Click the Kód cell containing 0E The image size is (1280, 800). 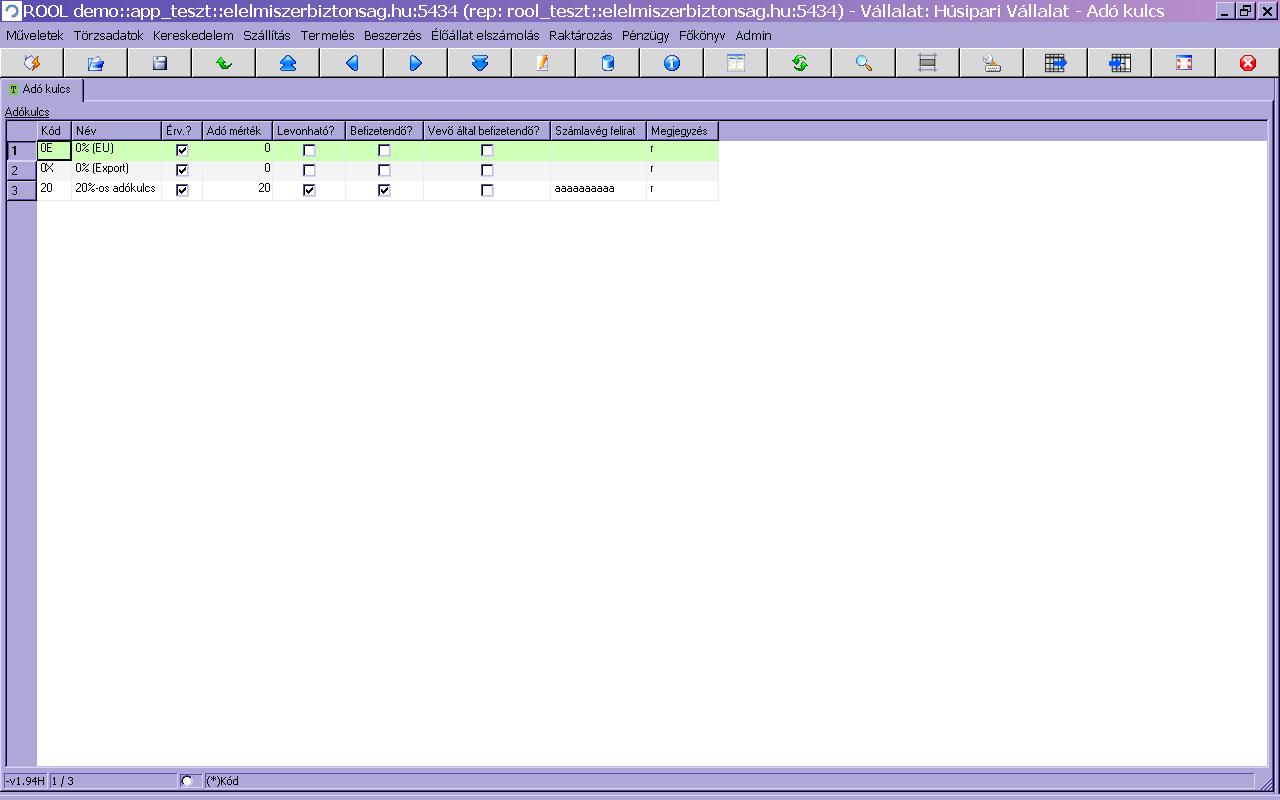coord(54,150)
